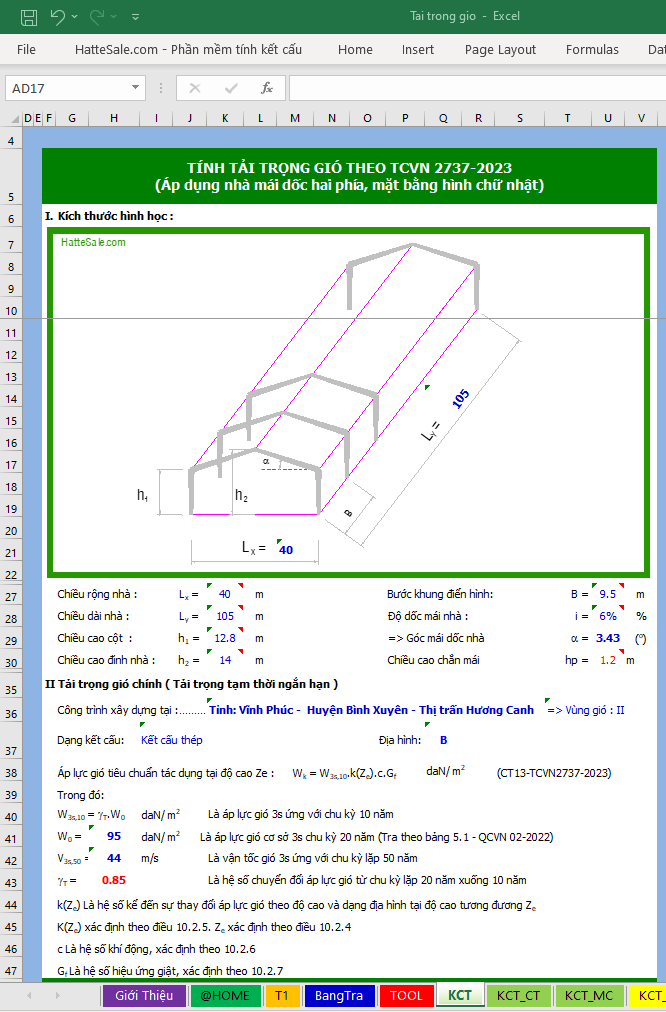This screenshot has height=1012, width=666.
Task: Select the Lx cell with value 40
Action: 225,594
